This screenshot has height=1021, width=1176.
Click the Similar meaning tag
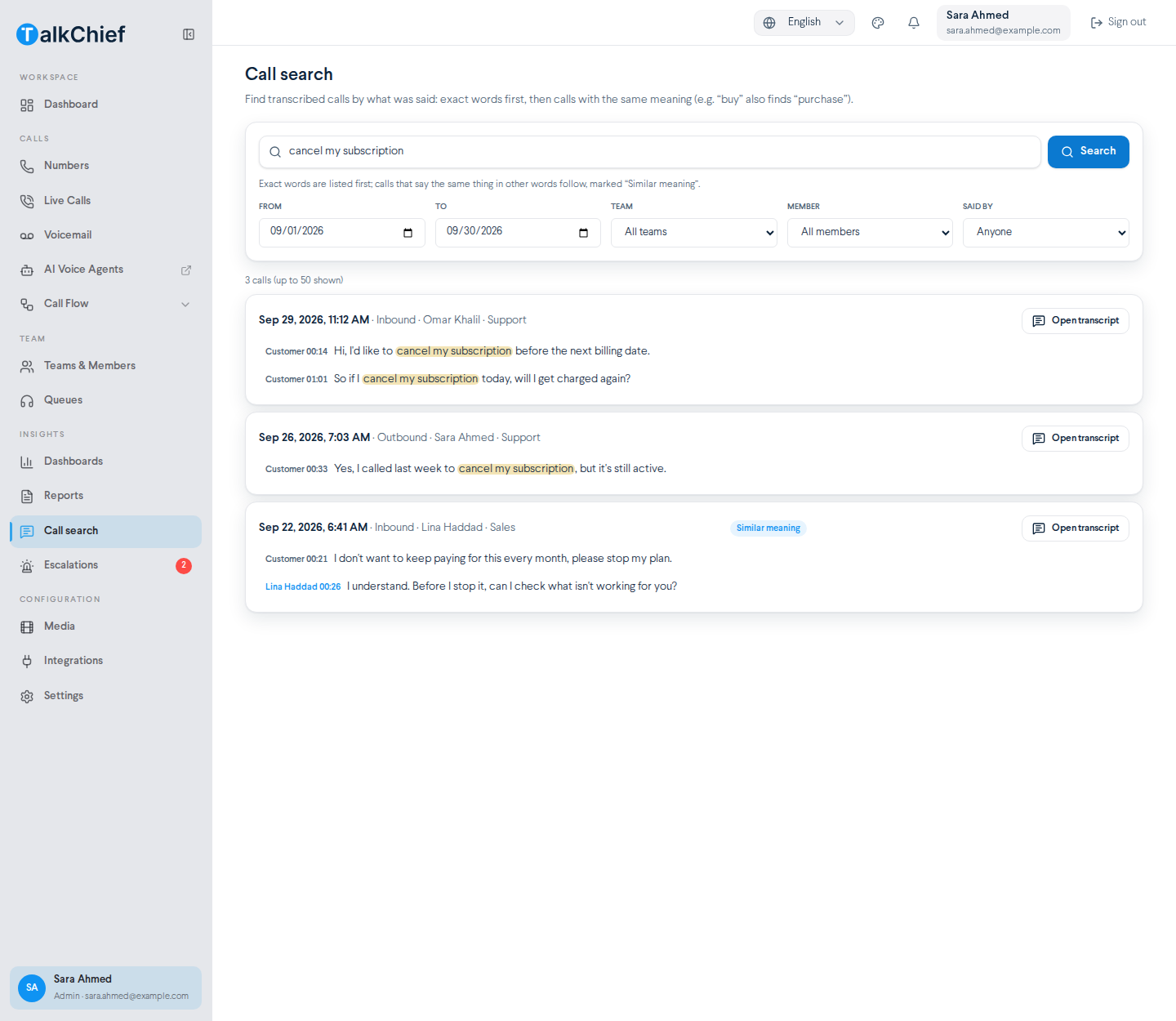point(768,528)
